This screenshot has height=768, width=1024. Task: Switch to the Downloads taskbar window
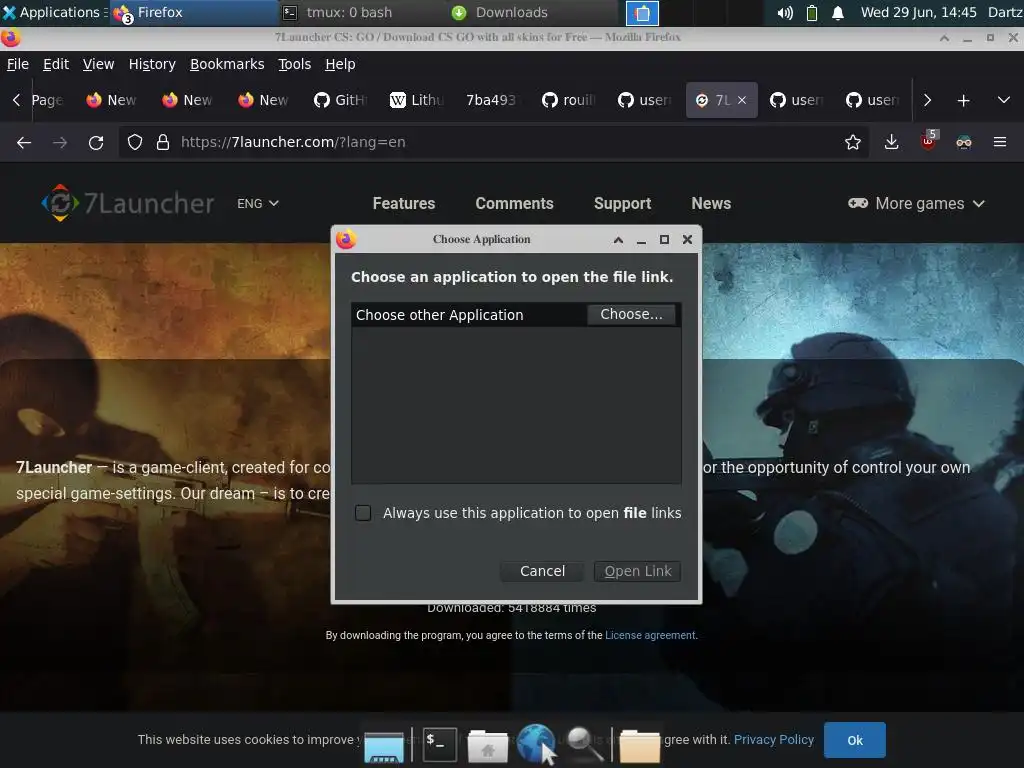tap(532, 12)
